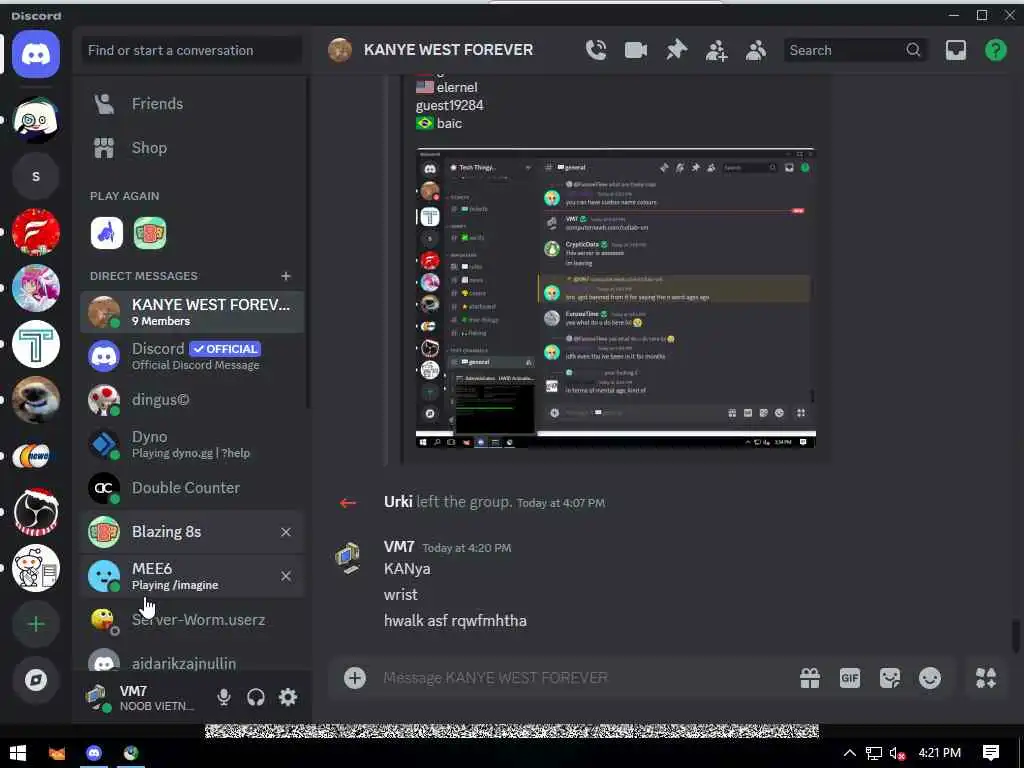The image size is (1024, 768).
Task: Open pinned messages
Action: point(676,50)
